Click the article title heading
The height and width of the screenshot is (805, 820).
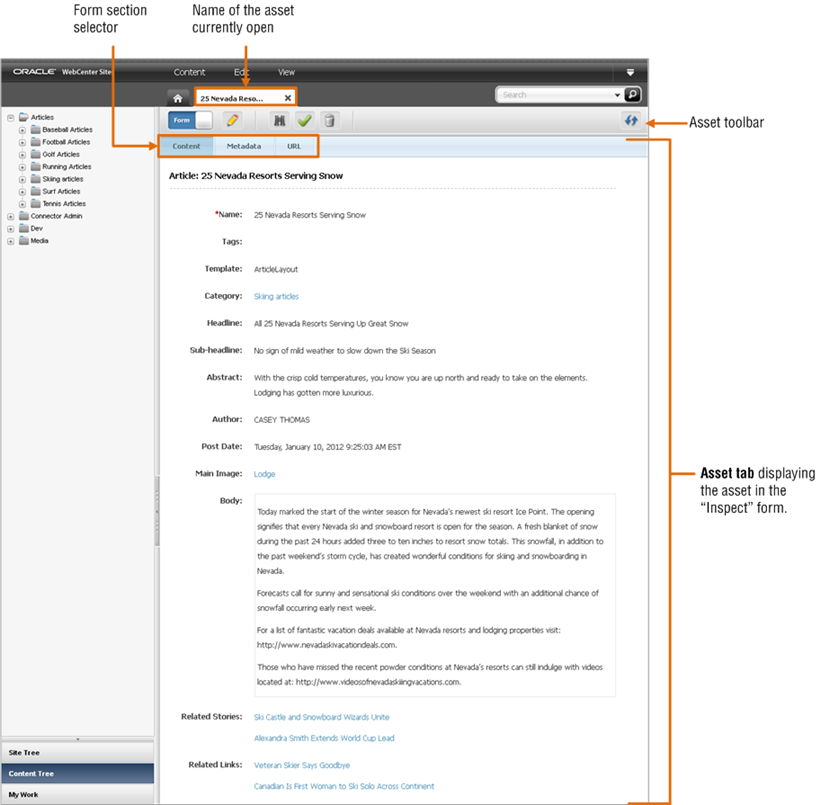[256, 176]
